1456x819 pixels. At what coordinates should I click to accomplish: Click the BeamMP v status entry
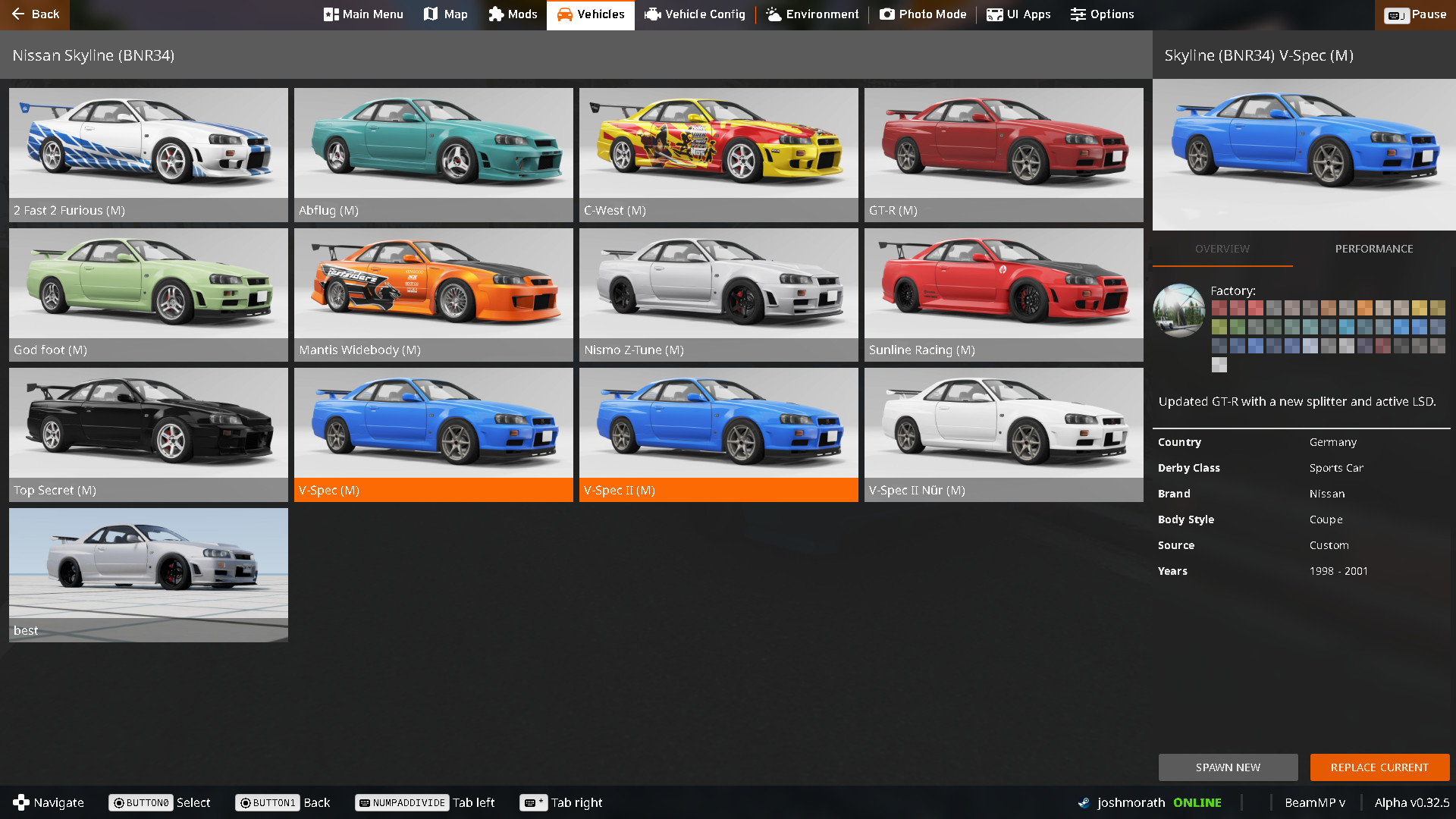point(1315,802)
